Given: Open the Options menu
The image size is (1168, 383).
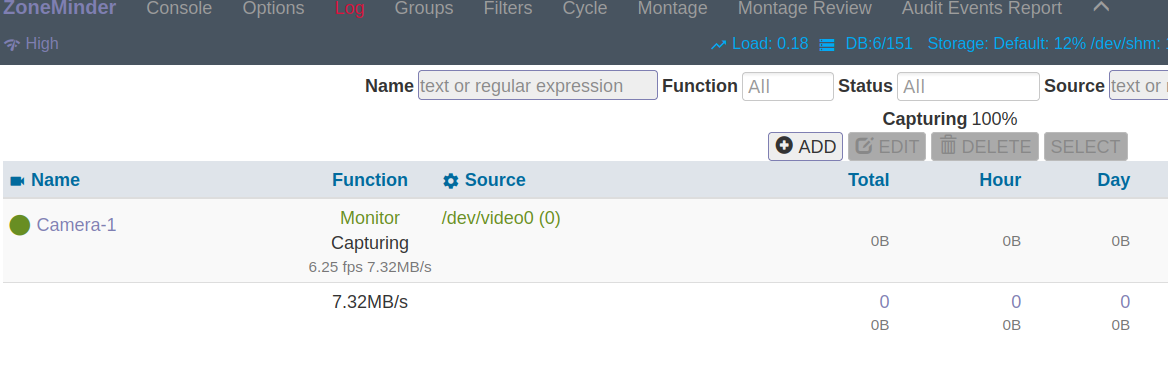Looking at the screenshot, I should [273, 9].
